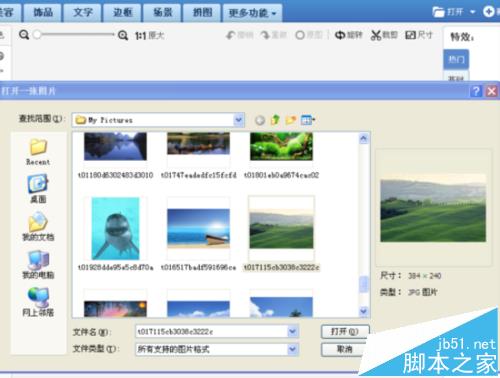The image size is (500, 378).
Task: Open the 边框 tab
Action: click(x=123, y=13)
